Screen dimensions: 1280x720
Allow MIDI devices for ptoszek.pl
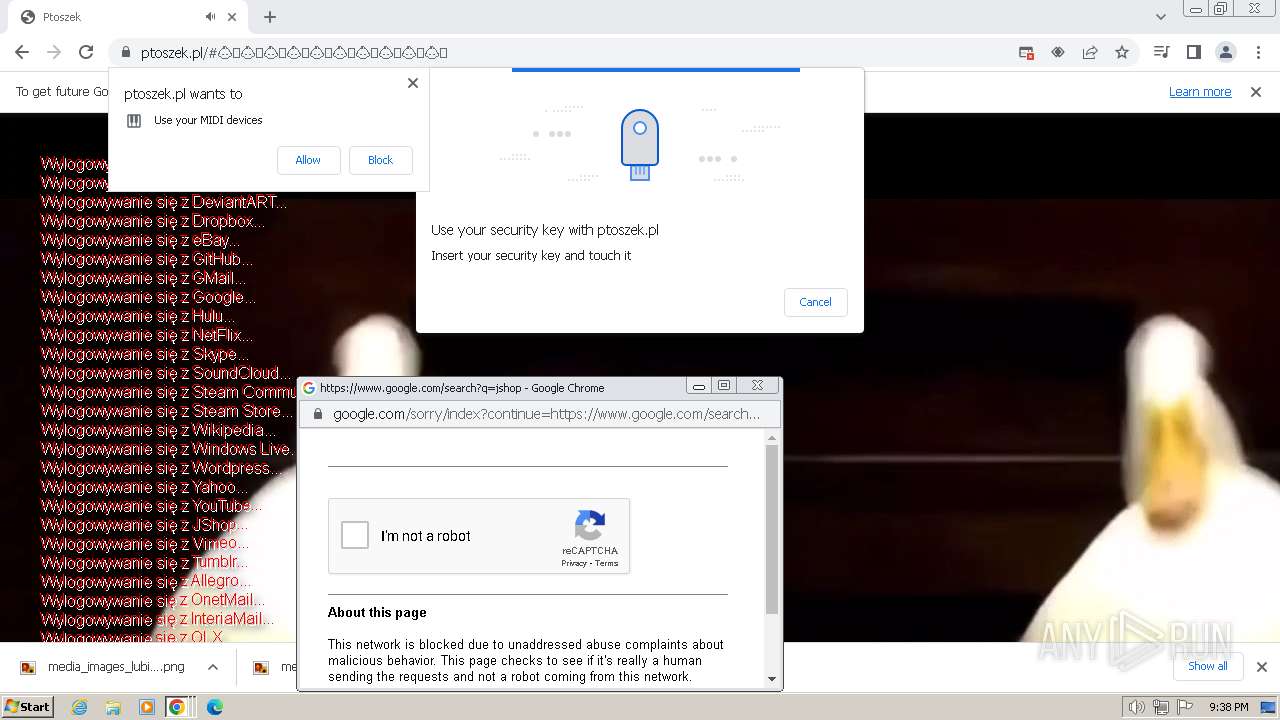(x=308, y=160)
